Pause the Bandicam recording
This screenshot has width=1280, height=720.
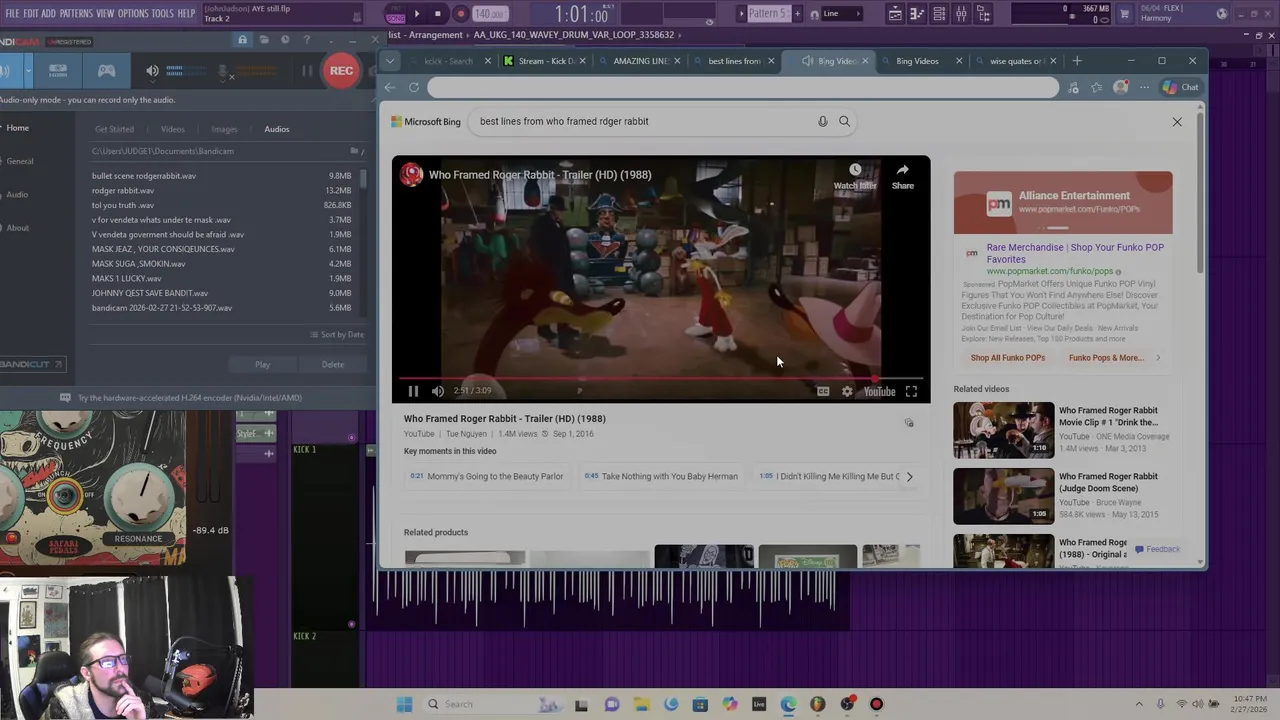pyautogui.click(x=307, y=71)
